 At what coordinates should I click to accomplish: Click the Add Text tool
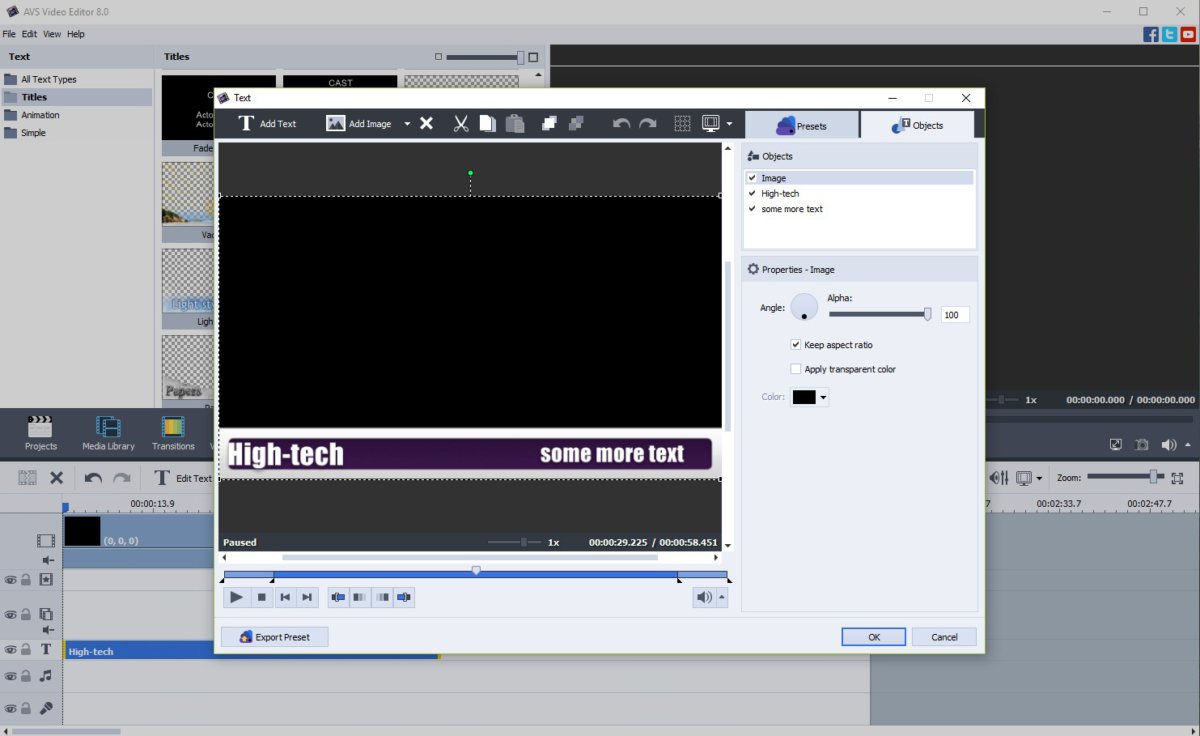tap(267, 124)
